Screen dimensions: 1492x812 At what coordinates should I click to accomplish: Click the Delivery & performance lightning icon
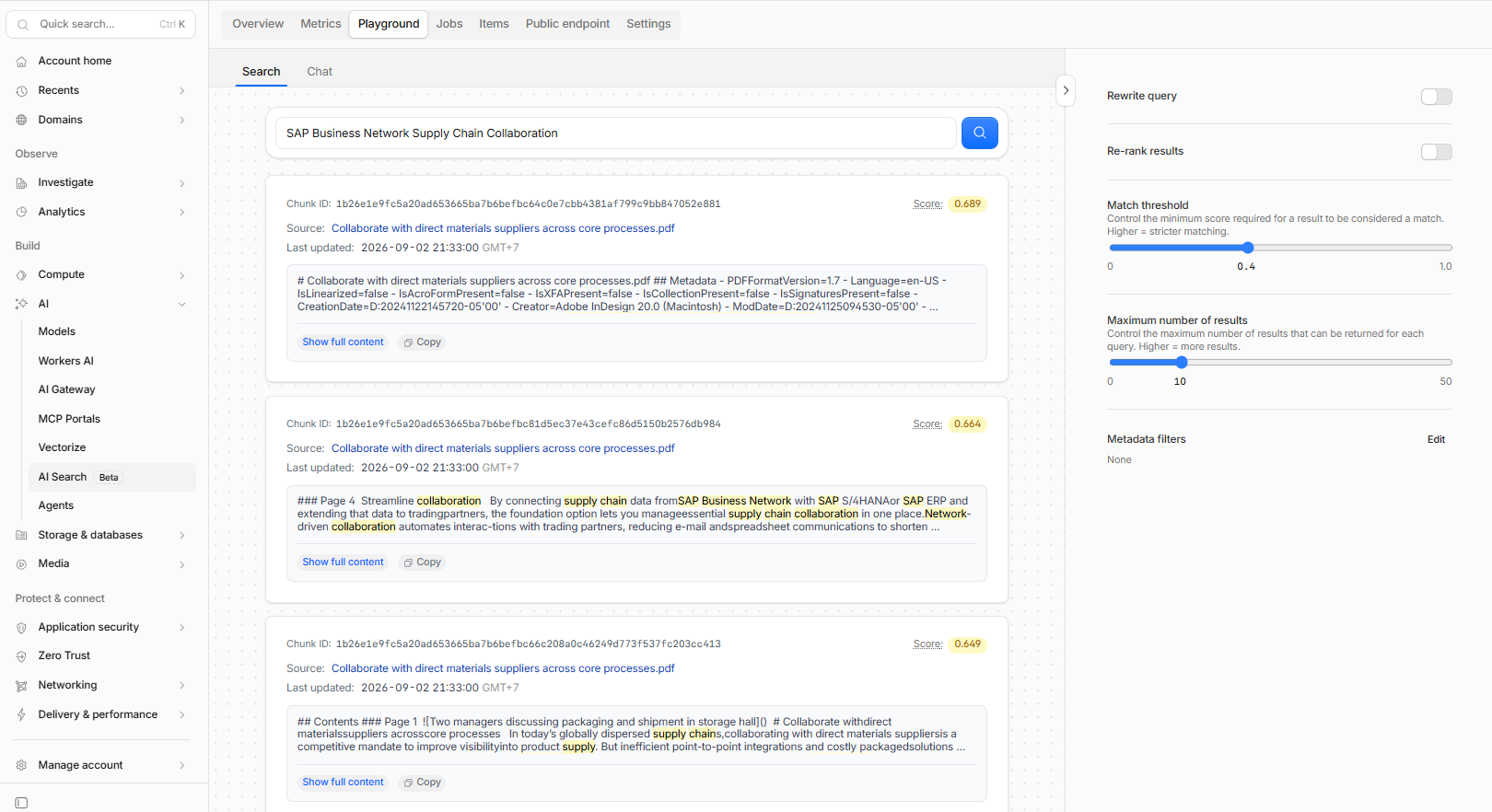(21, 714)
